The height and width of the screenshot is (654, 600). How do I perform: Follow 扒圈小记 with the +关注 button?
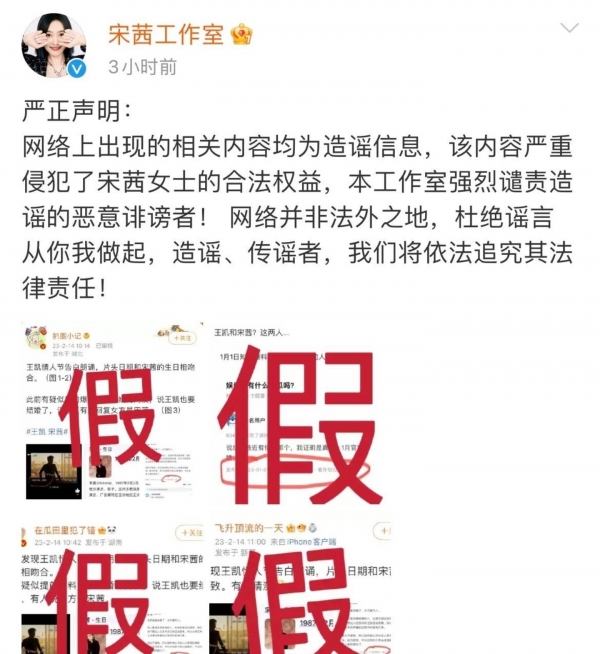pos(182,338)
